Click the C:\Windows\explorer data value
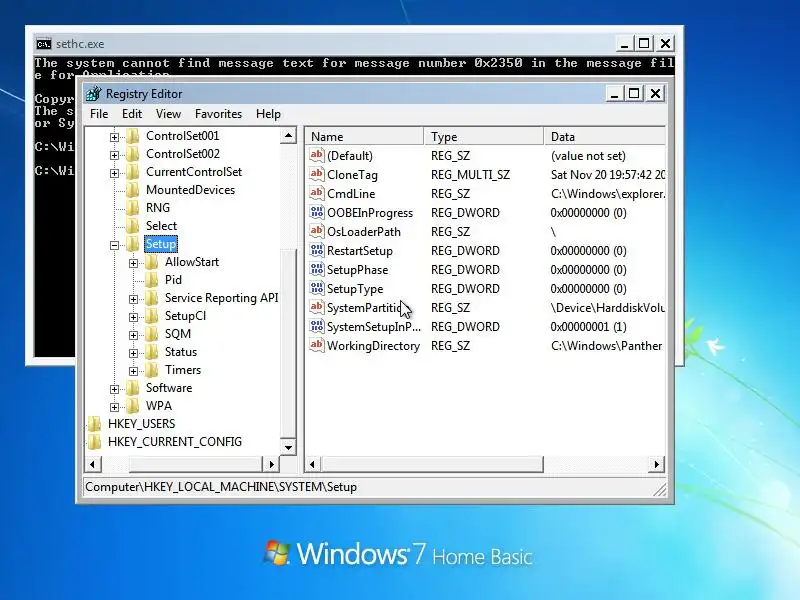800x600 pixels. (608, 194)
